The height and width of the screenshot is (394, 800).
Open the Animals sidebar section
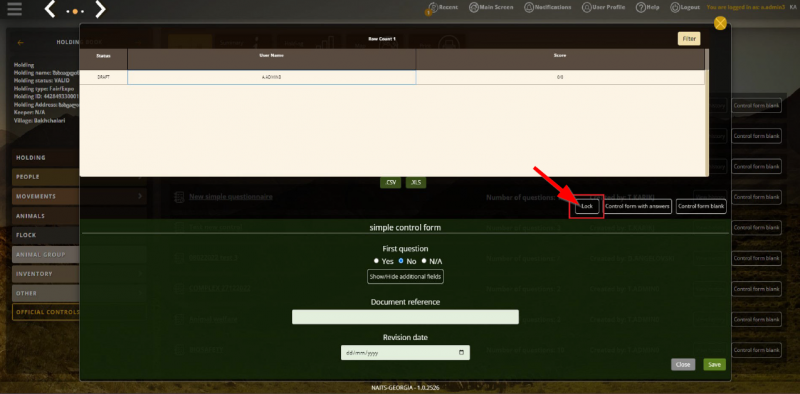[x=46, y=216]
